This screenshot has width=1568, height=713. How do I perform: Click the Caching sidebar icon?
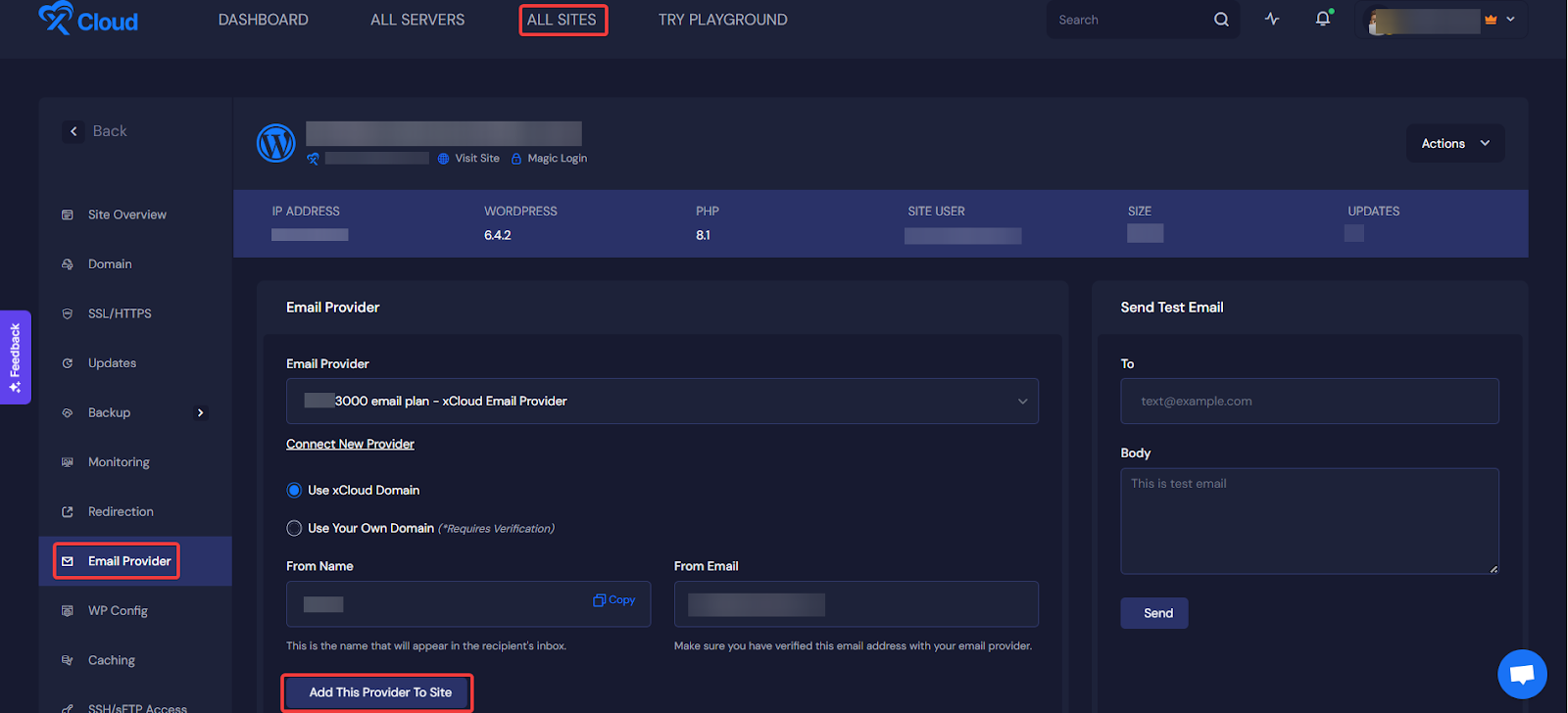tap(68, 660)
